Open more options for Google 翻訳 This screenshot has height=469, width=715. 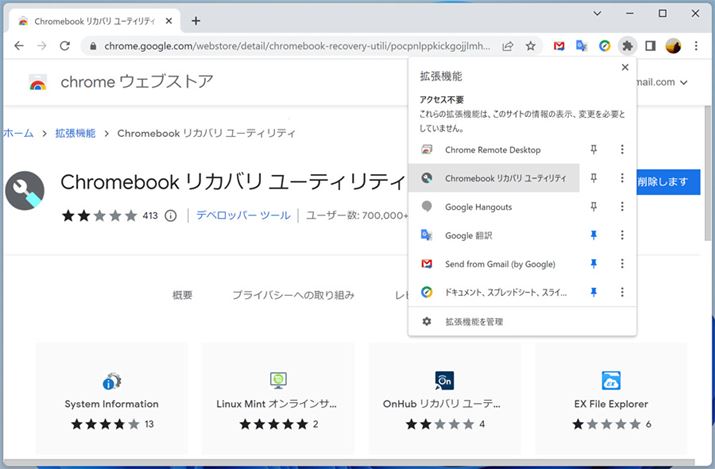coord(622,235)
